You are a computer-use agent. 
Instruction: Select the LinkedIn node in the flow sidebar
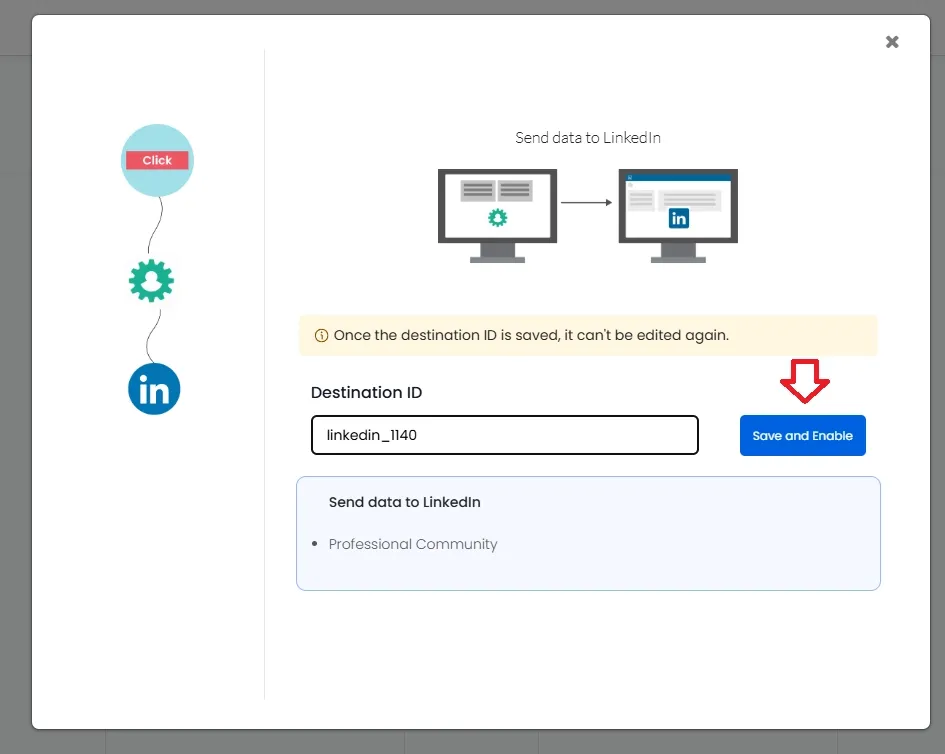[x=154, y=389]
